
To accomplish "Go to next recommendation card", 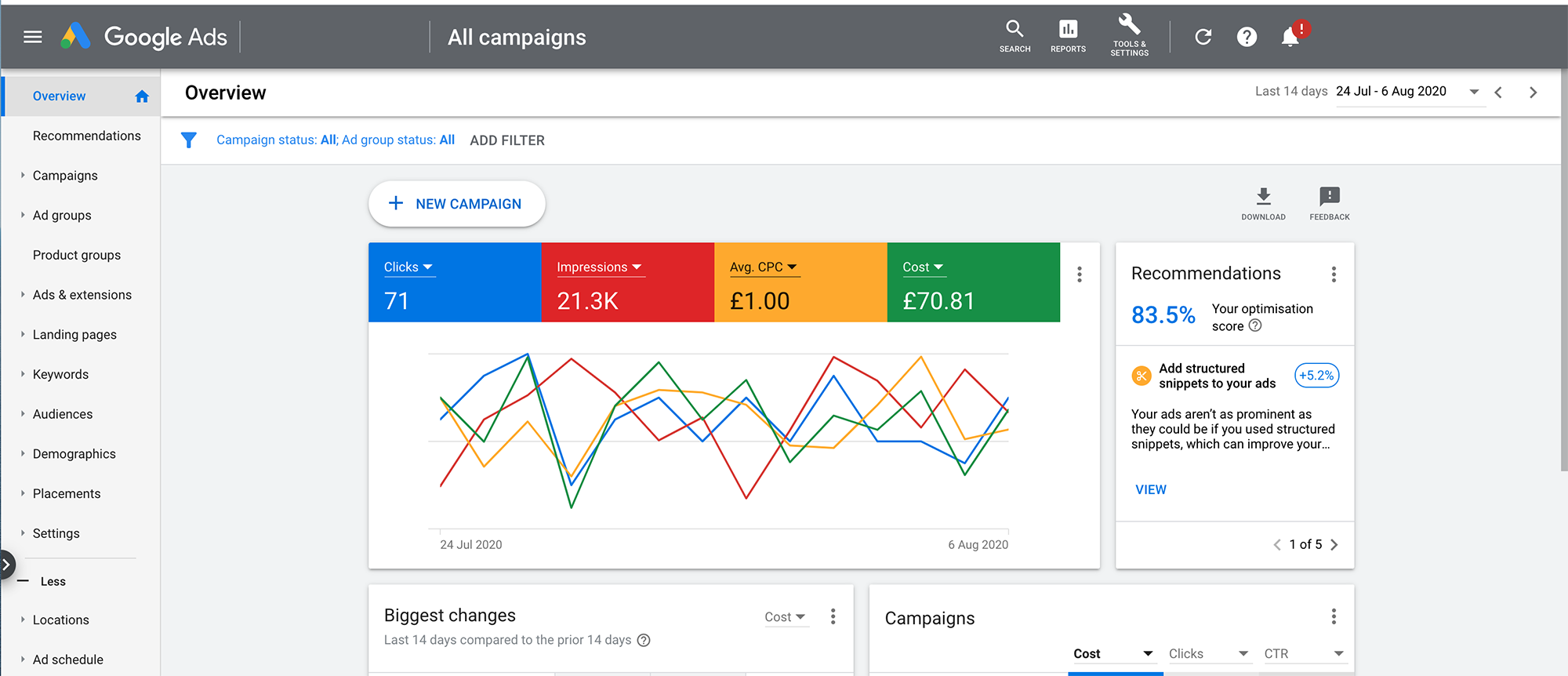I will tap(1334, 544).
